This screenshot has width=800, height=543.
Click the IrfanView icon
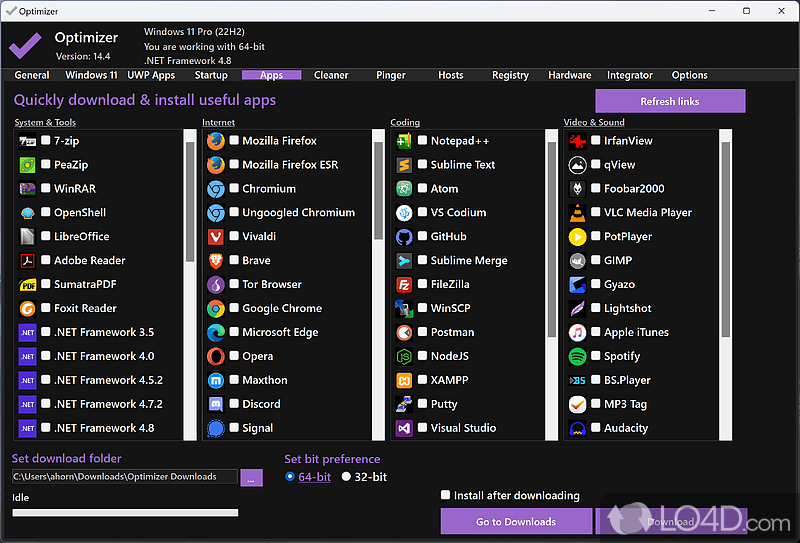(x=578, y=141)
